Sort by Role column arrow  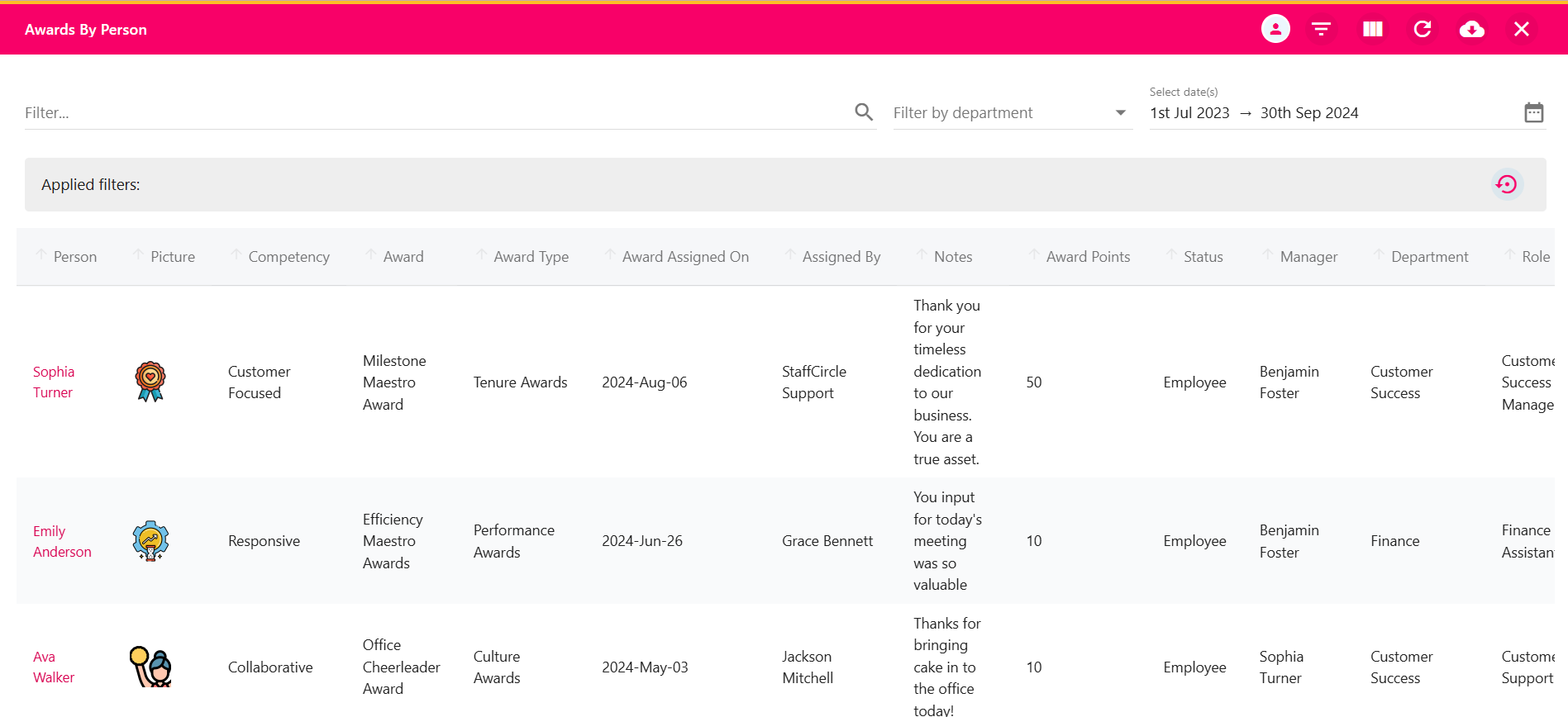pyautogui.click(x=1509, y=255)
